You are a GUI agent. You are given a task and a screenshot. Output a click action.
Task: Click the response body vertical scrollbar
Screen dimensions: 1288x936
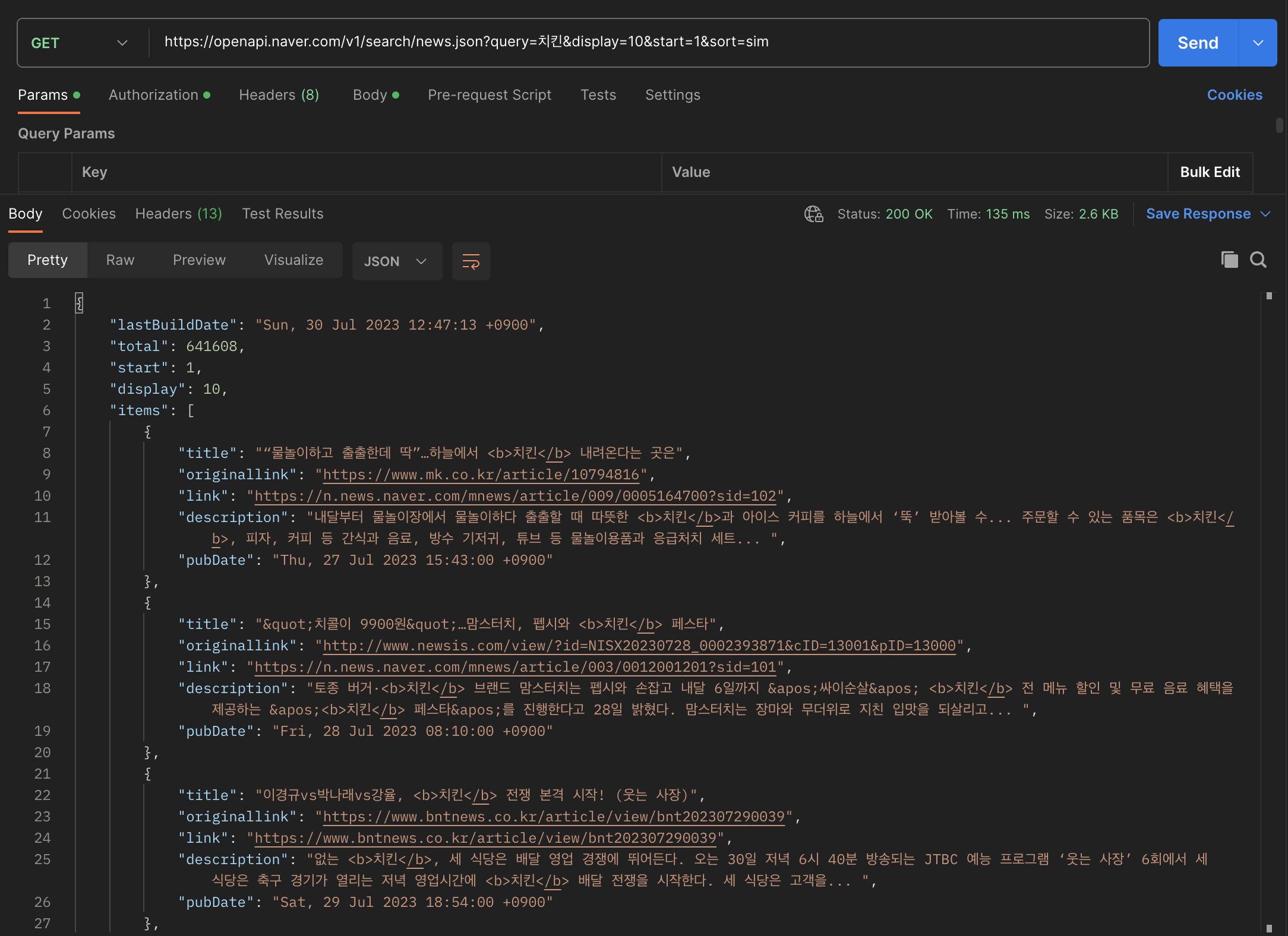(x=1269, y=612)
